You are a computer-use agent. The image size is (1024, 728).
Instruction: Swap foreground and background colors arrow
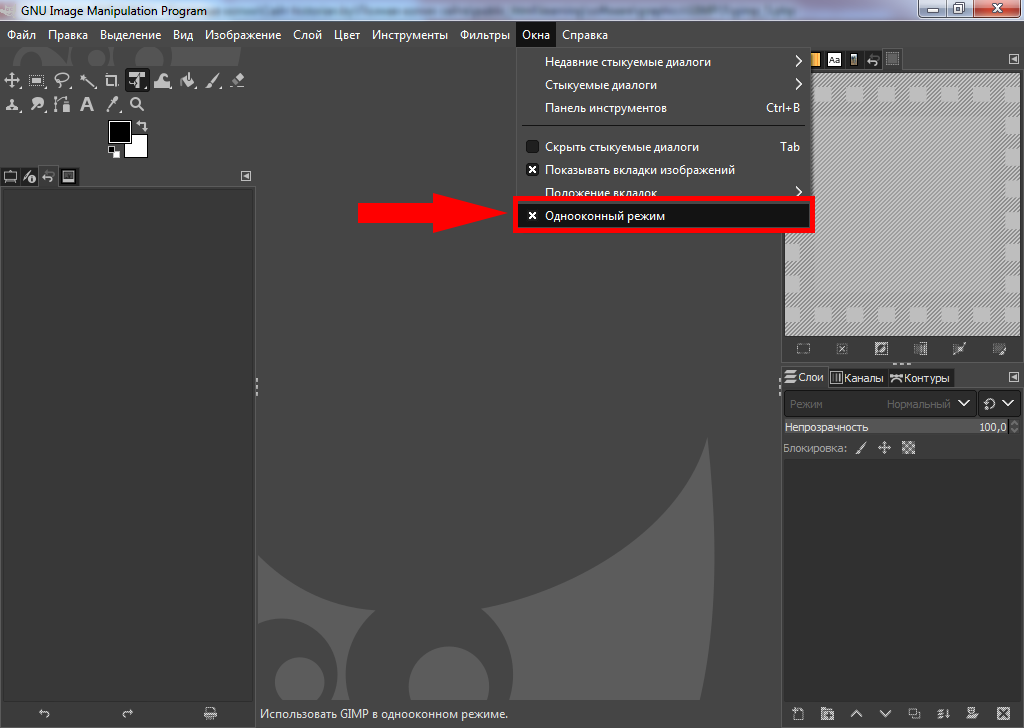coord(142,127)
